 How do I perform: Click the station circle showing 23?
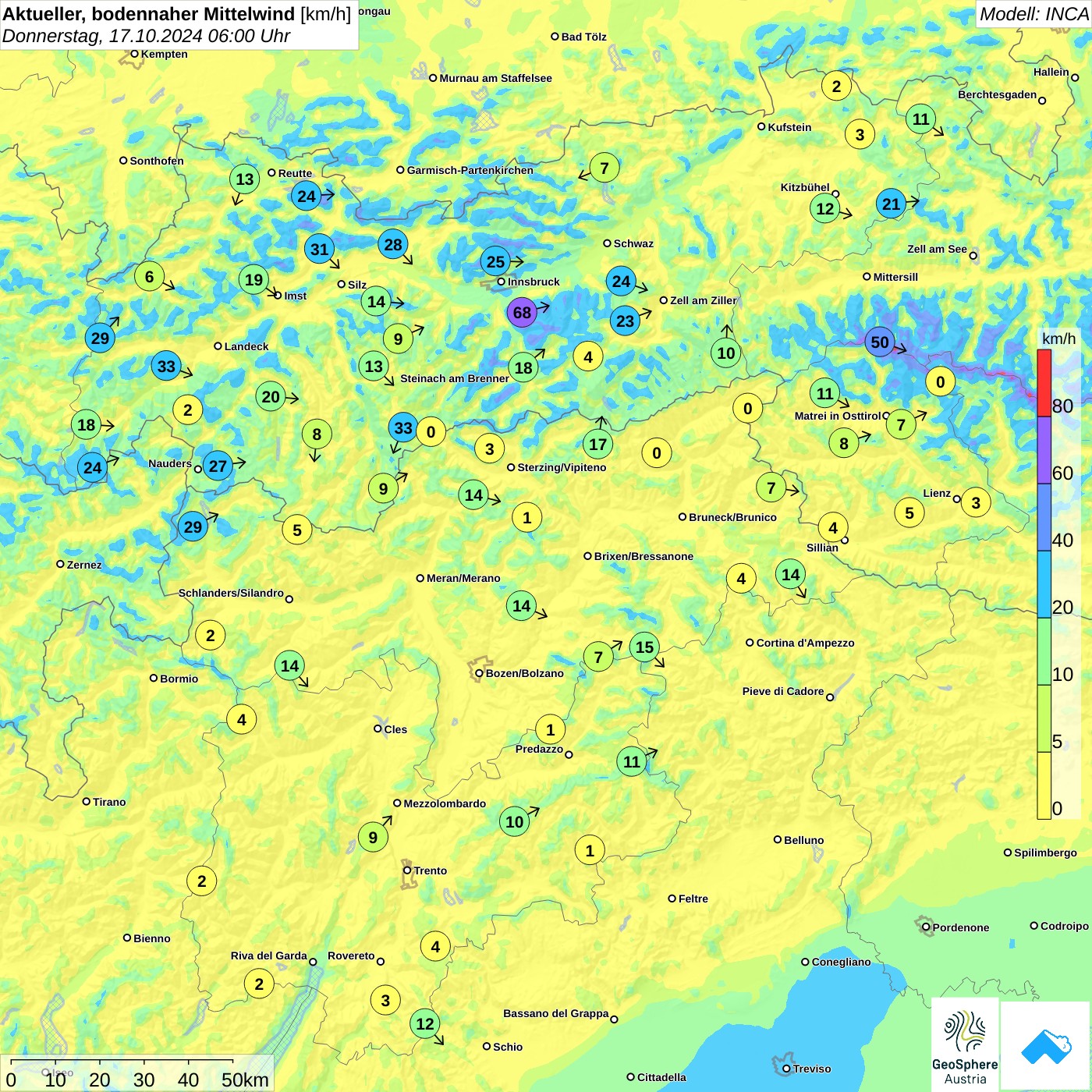tap(626, 321)
